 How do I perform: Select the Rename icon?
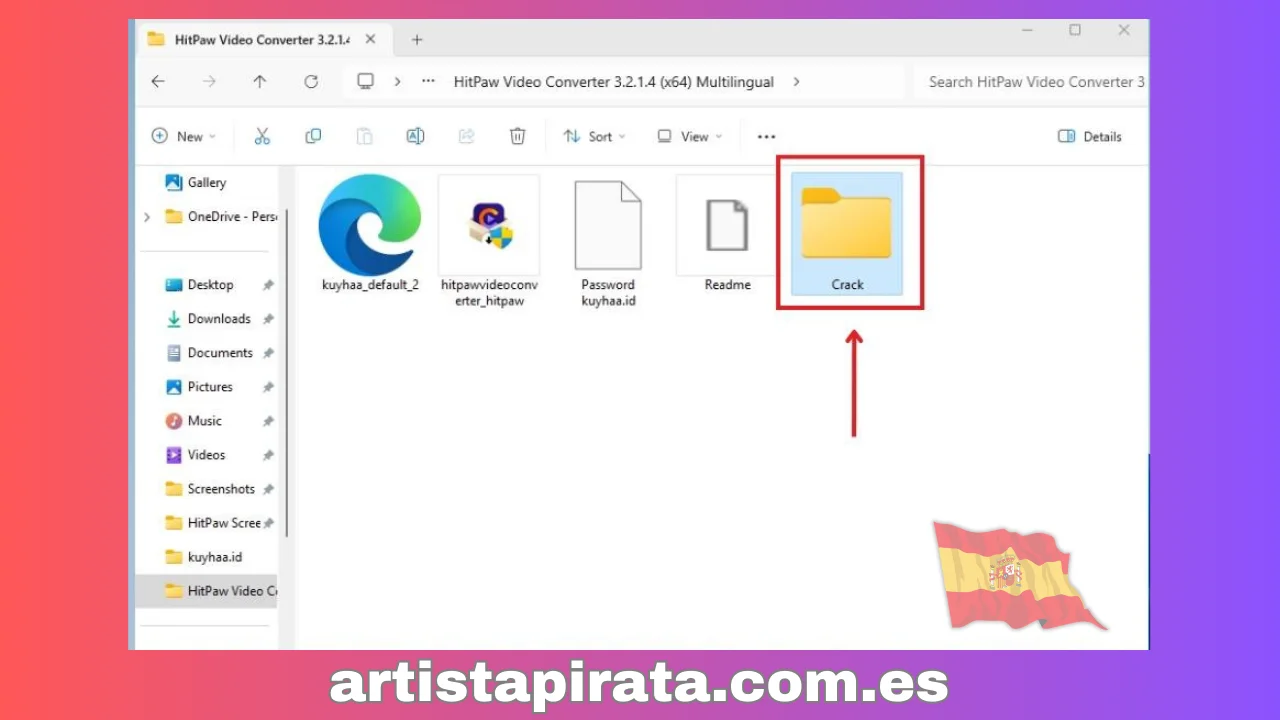[415, 136]
